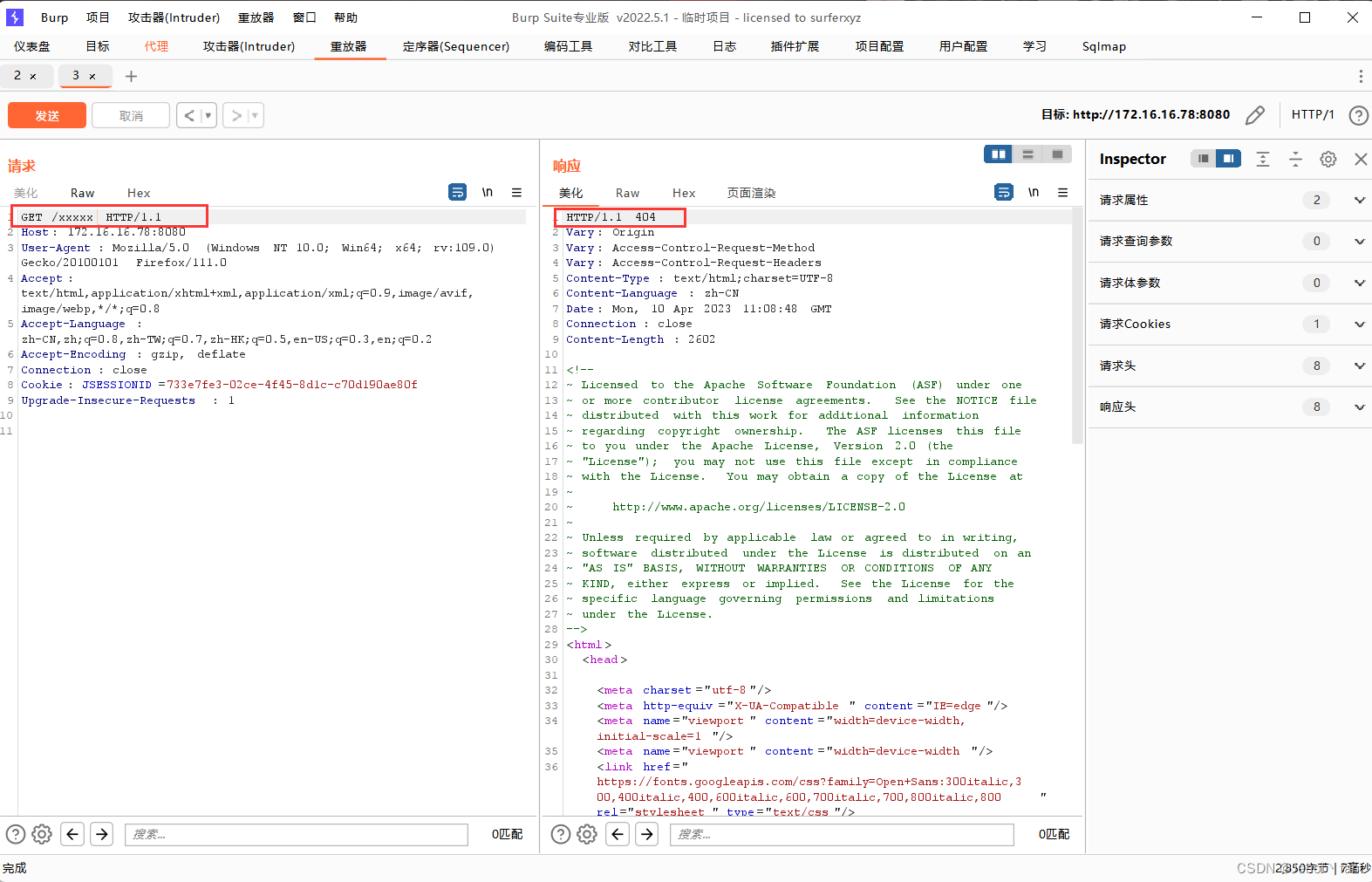Screen dimensions: 1372x882
Task: Click the response search field
Action: pyautogui.click(x=842, y=835)
